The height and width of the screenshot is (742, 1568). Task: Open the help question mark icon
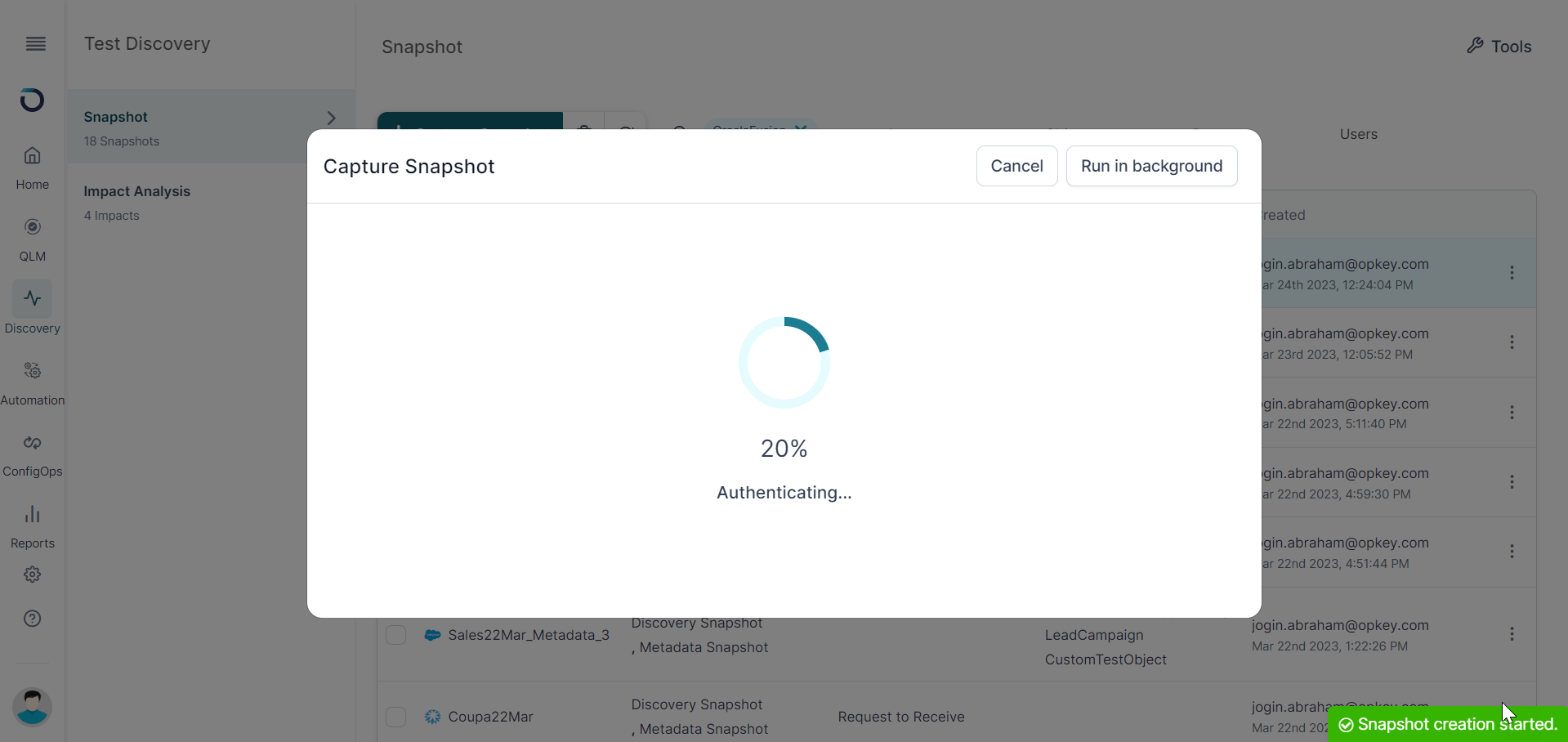32,619
